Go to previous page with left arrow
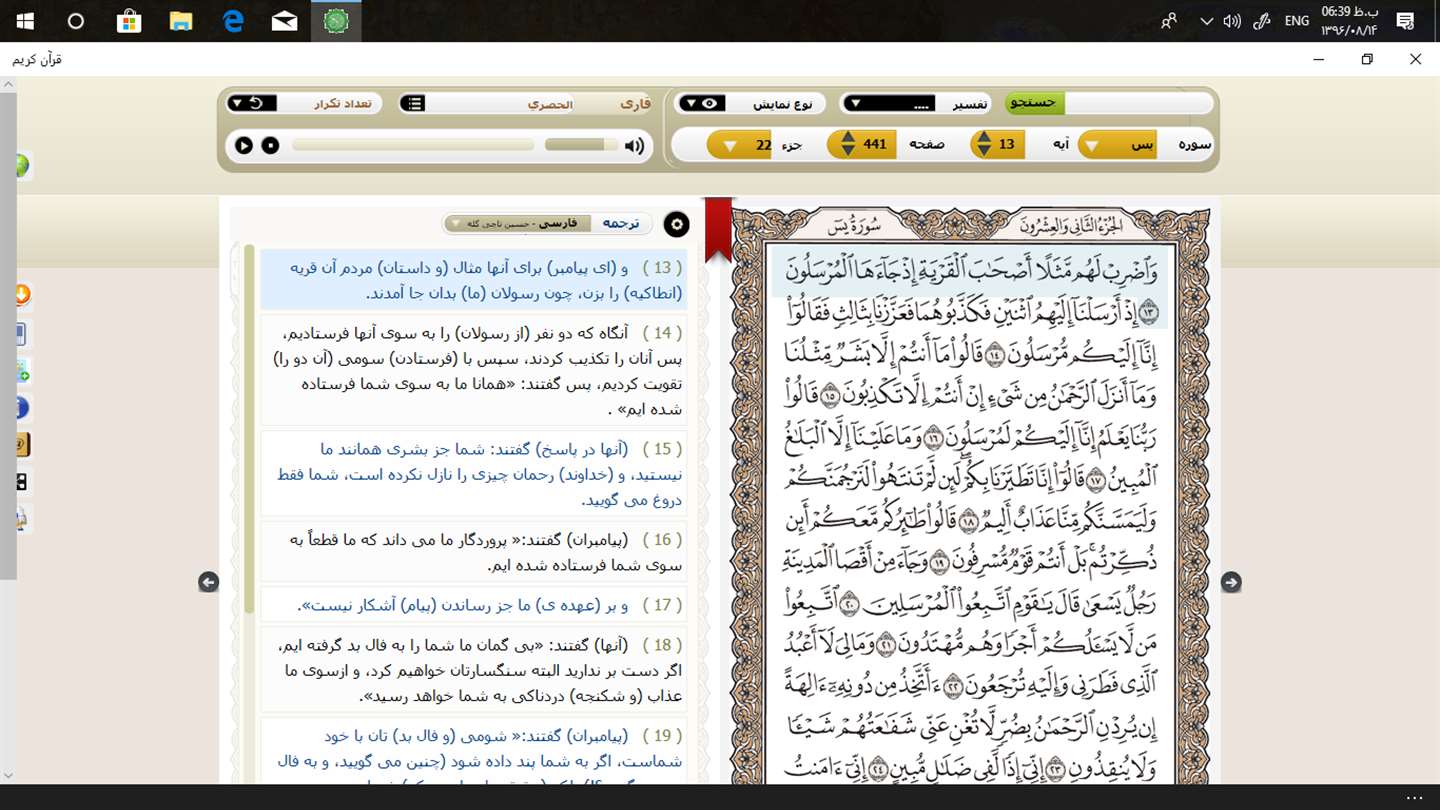 point(208,582)
